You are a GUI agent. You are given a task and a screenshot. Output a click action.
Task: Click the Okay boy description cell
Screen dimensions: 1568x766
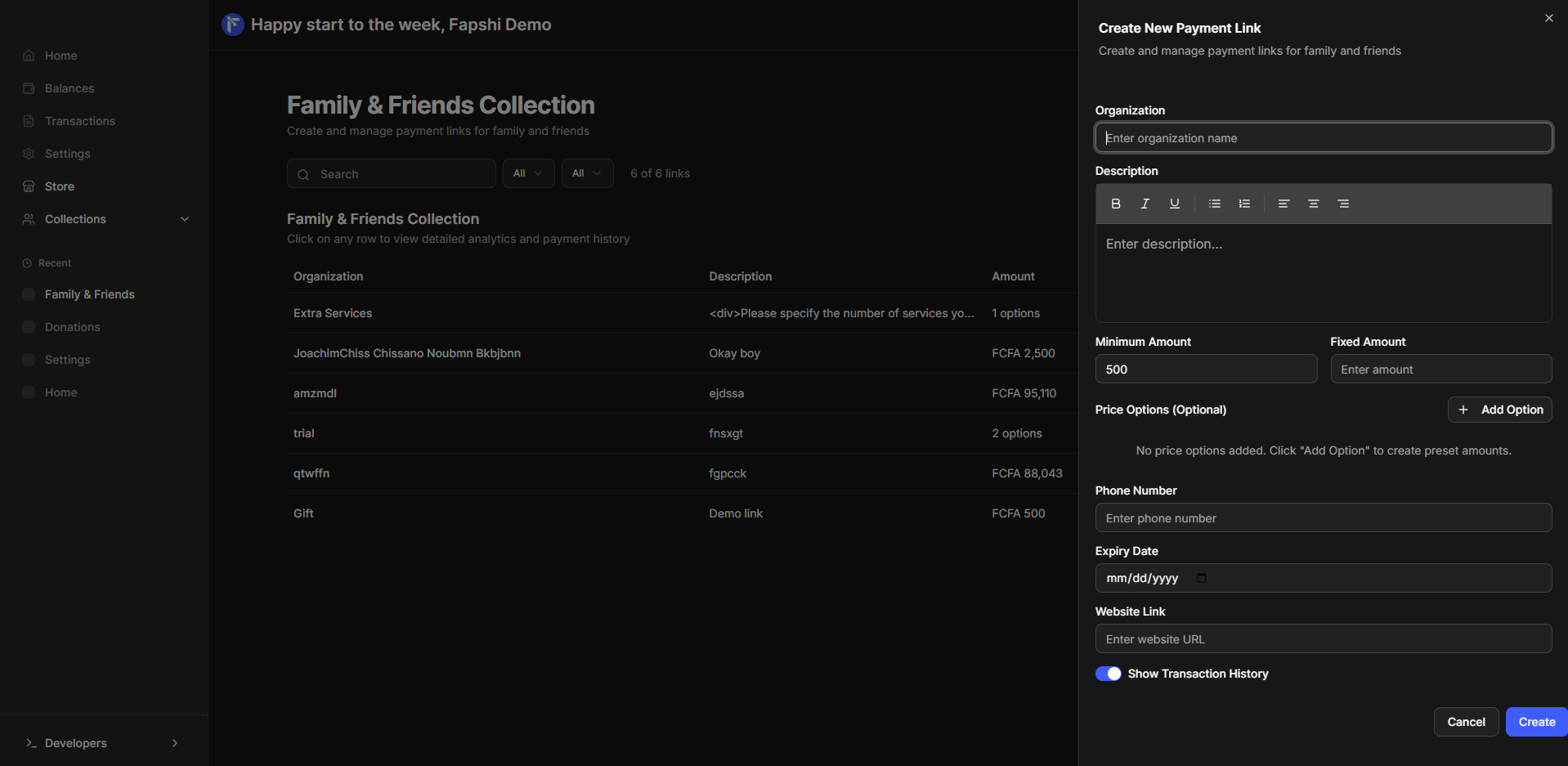(x=734, y=353)
